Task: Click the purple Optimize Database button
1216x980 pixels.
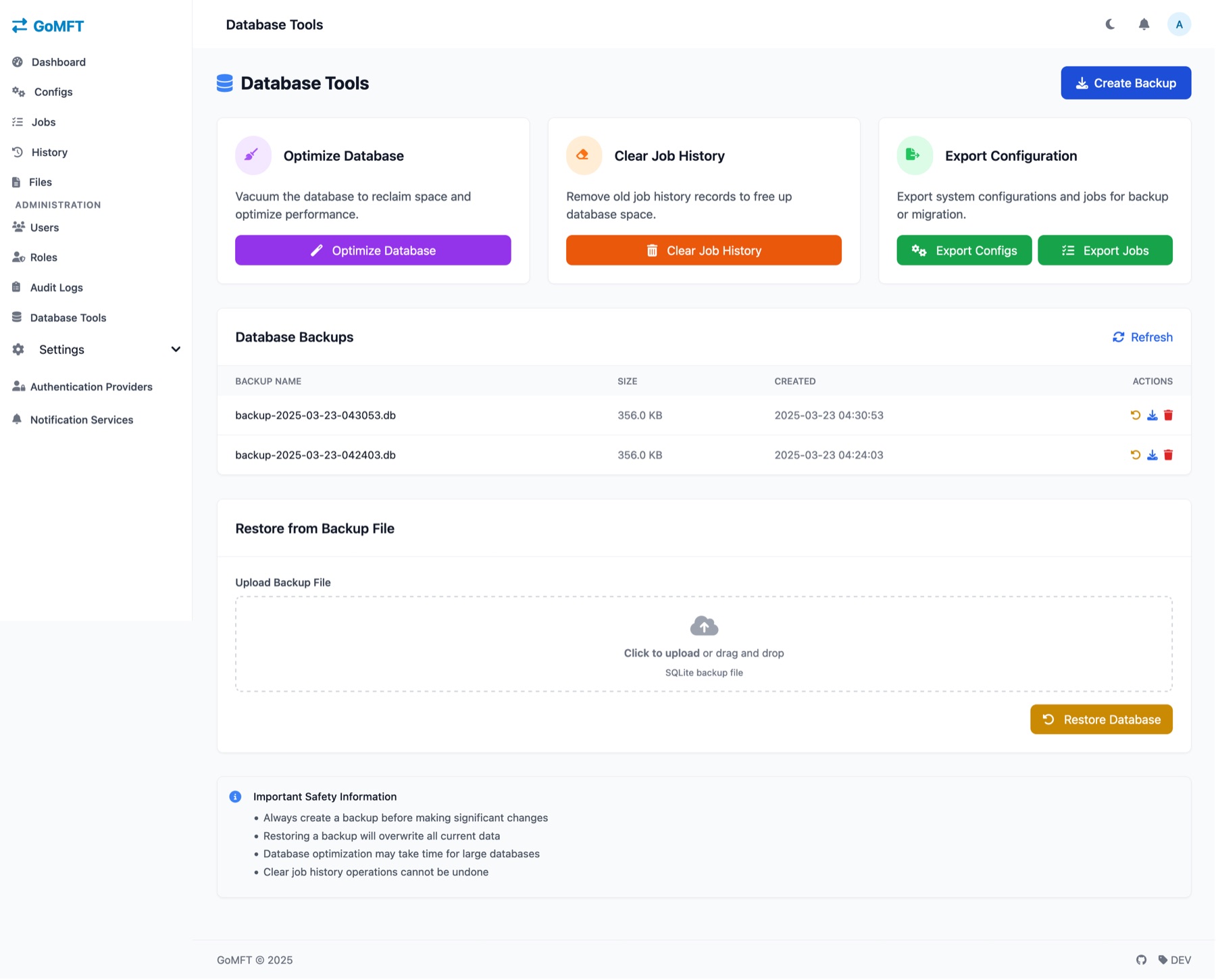Action: pyautogui.click(x=373, y=251)
